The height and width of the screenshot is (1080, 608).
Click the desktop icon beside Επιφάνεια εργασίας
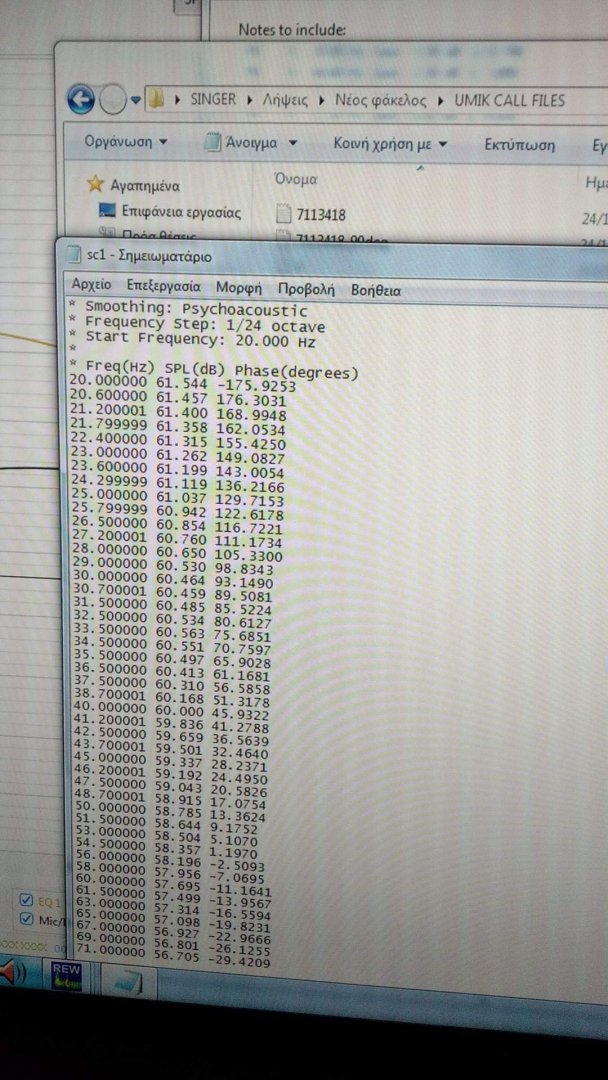(107, 209)
